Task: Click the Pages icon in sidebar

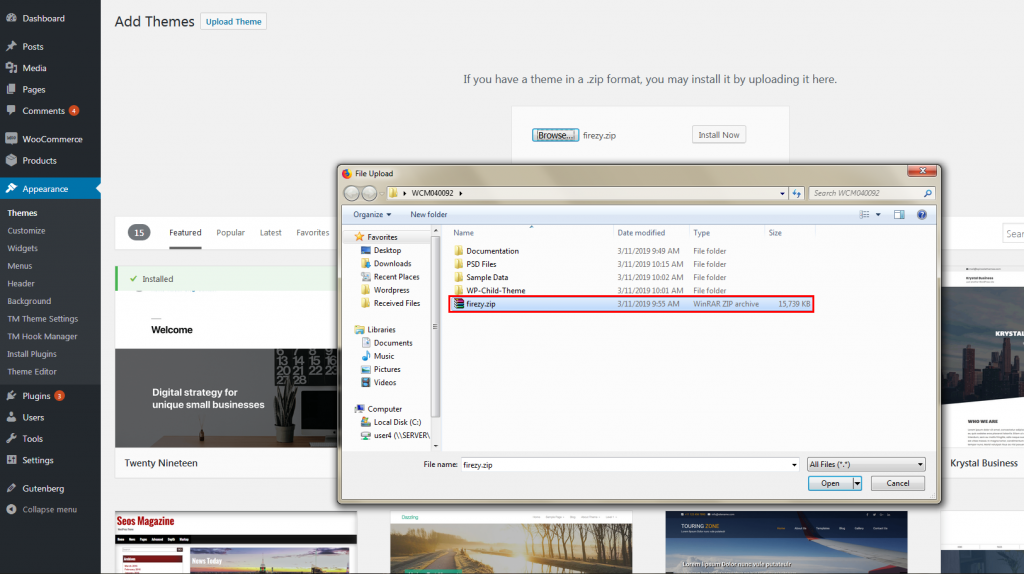Action: [x=11, y=89]
